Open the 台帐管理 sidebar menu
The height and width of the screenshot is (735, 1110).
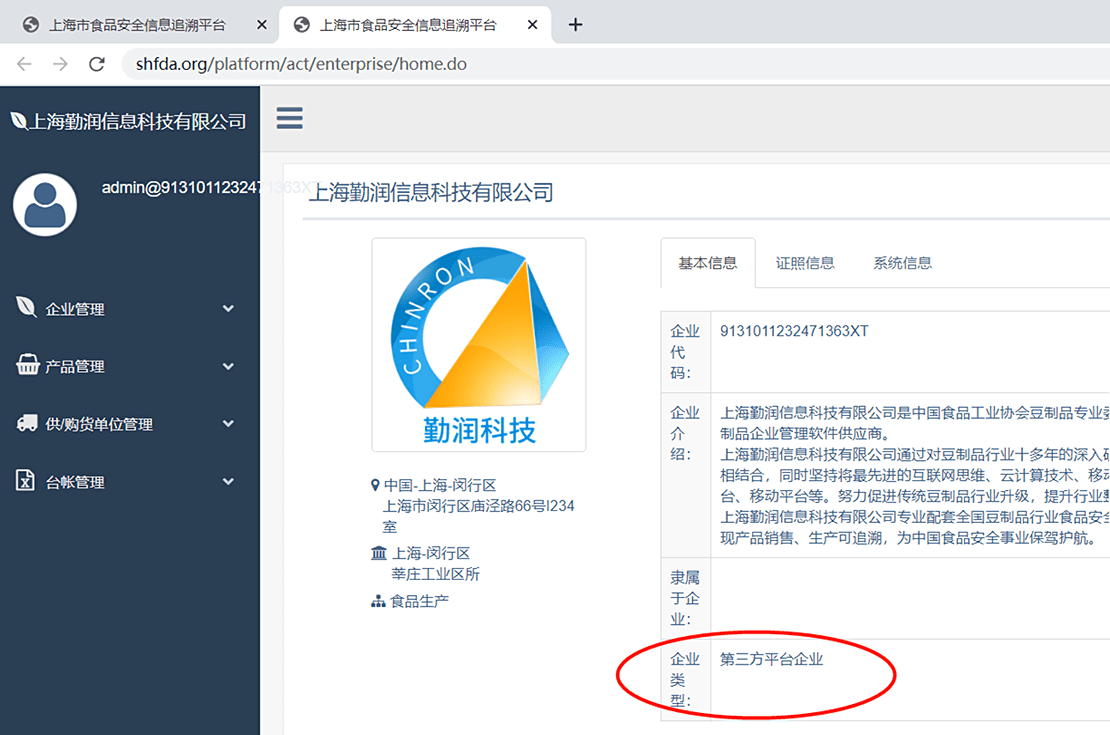pyautogui.click(x=130, y=482)
